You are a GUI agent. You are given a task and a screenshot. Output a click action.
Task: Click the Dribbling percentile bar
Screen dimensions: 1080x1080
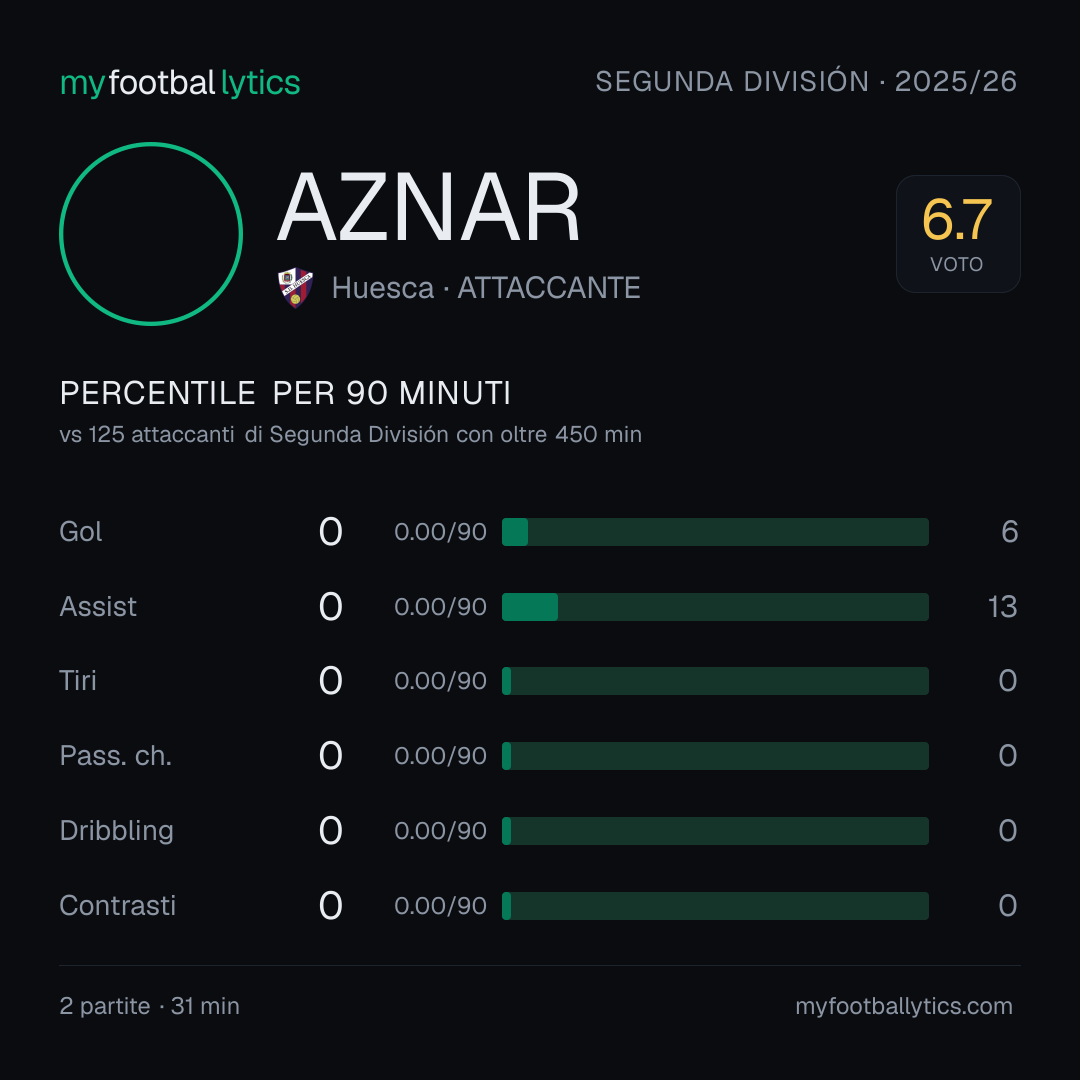[x=715, y=831]
